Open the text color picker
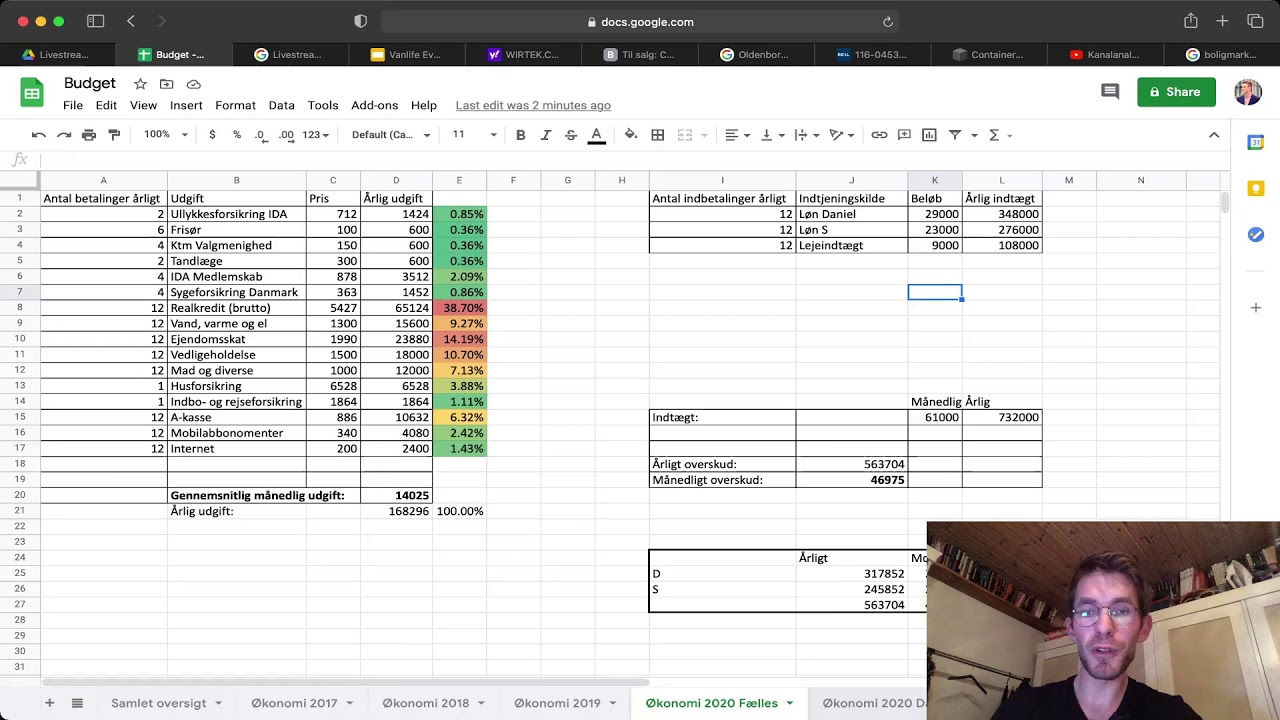Screen dimensions: 1280x720 point(596,135)
